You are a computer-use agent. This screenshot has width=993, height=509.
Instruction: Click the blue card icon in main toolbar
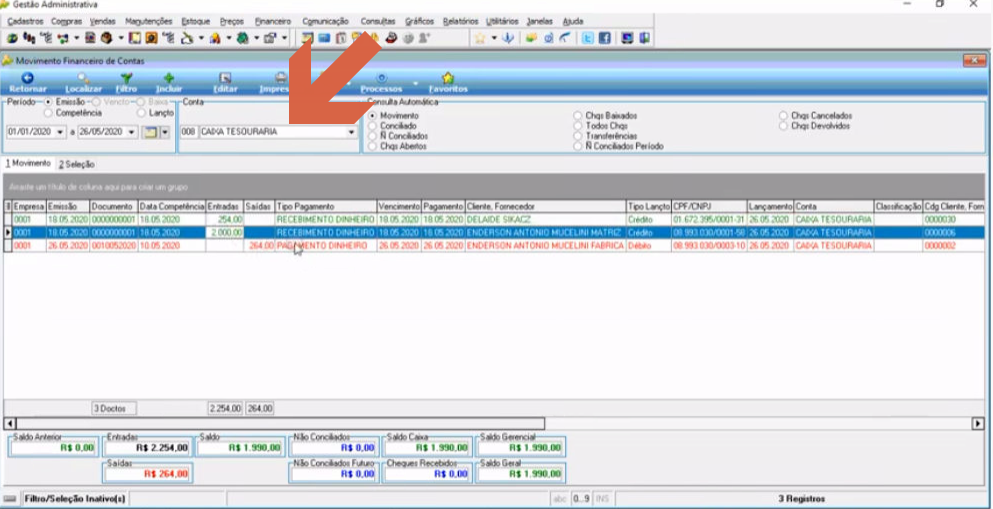(x=324, y=38)
